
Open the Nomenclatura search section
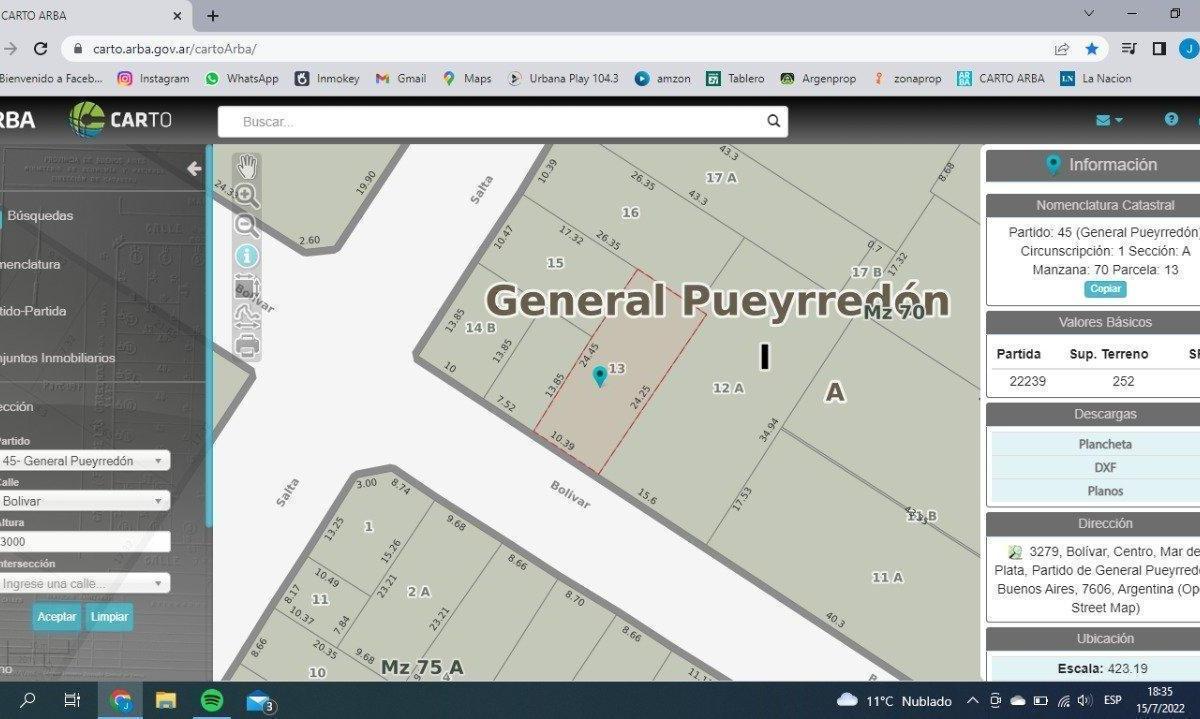pyautogui.click(x=30, y=264)
